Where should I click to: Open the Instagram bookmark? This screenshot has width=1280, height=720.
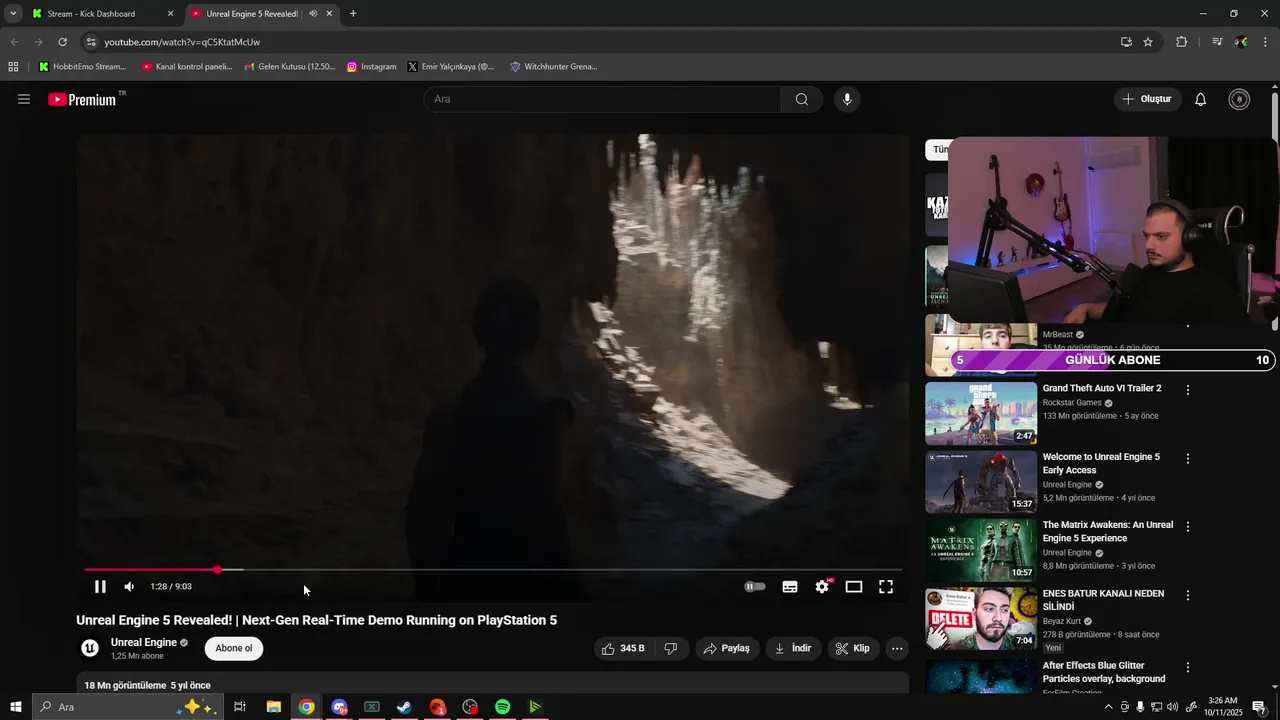pyautogui.click(x=371, y=67)
